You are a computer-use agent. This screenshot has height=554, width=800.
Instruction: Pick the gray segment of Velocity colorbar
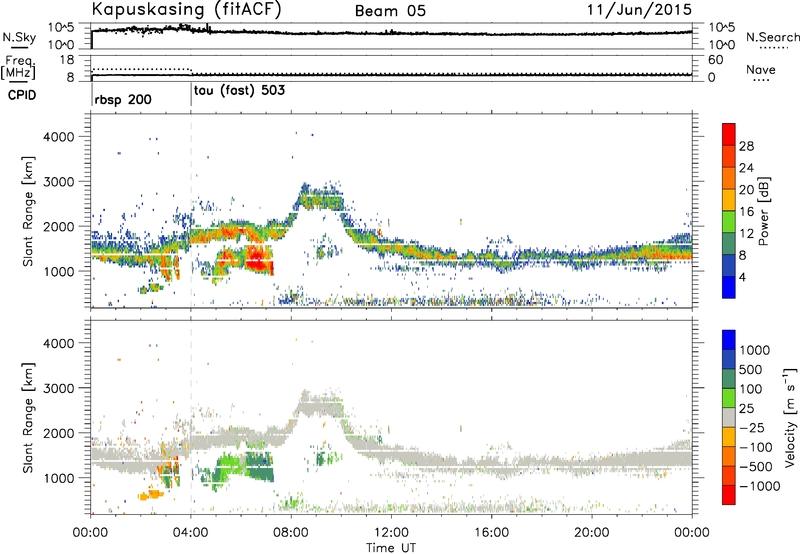coord(729,417)
